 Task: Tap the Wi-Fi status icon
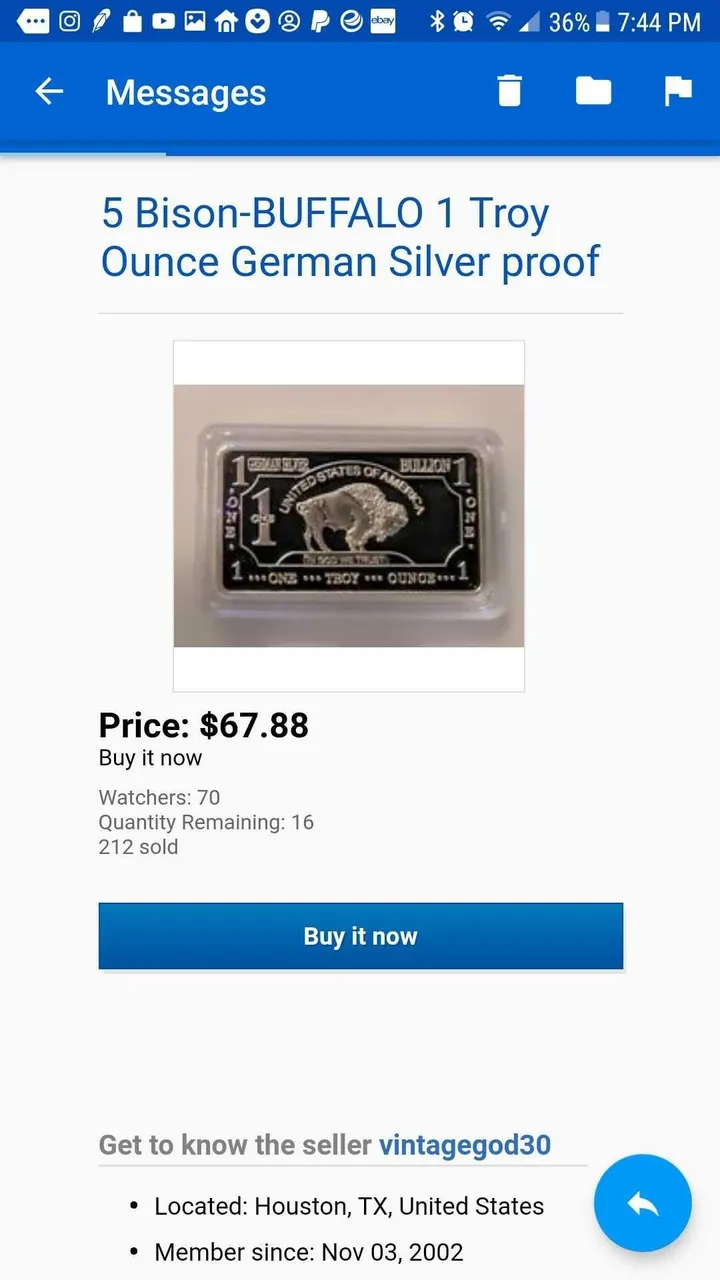[x=497, y=21]
